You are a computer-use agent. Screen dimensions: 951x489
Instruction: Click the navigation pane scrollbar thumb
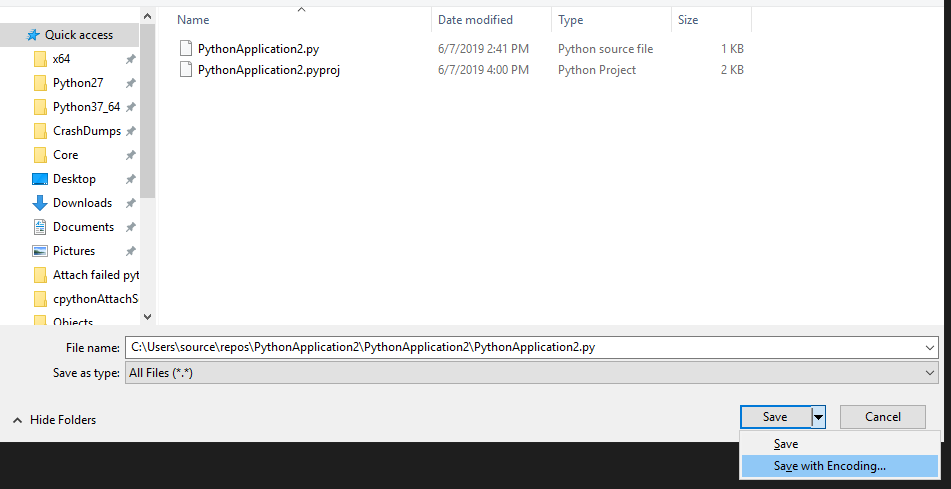(x=147, y=110)
